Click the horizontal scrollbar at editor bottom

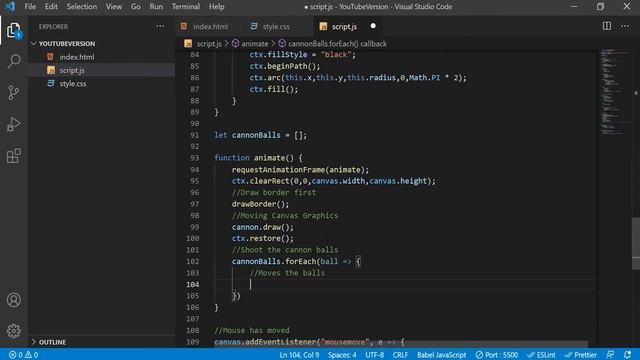pyautogui.click(x=401, y=344)
